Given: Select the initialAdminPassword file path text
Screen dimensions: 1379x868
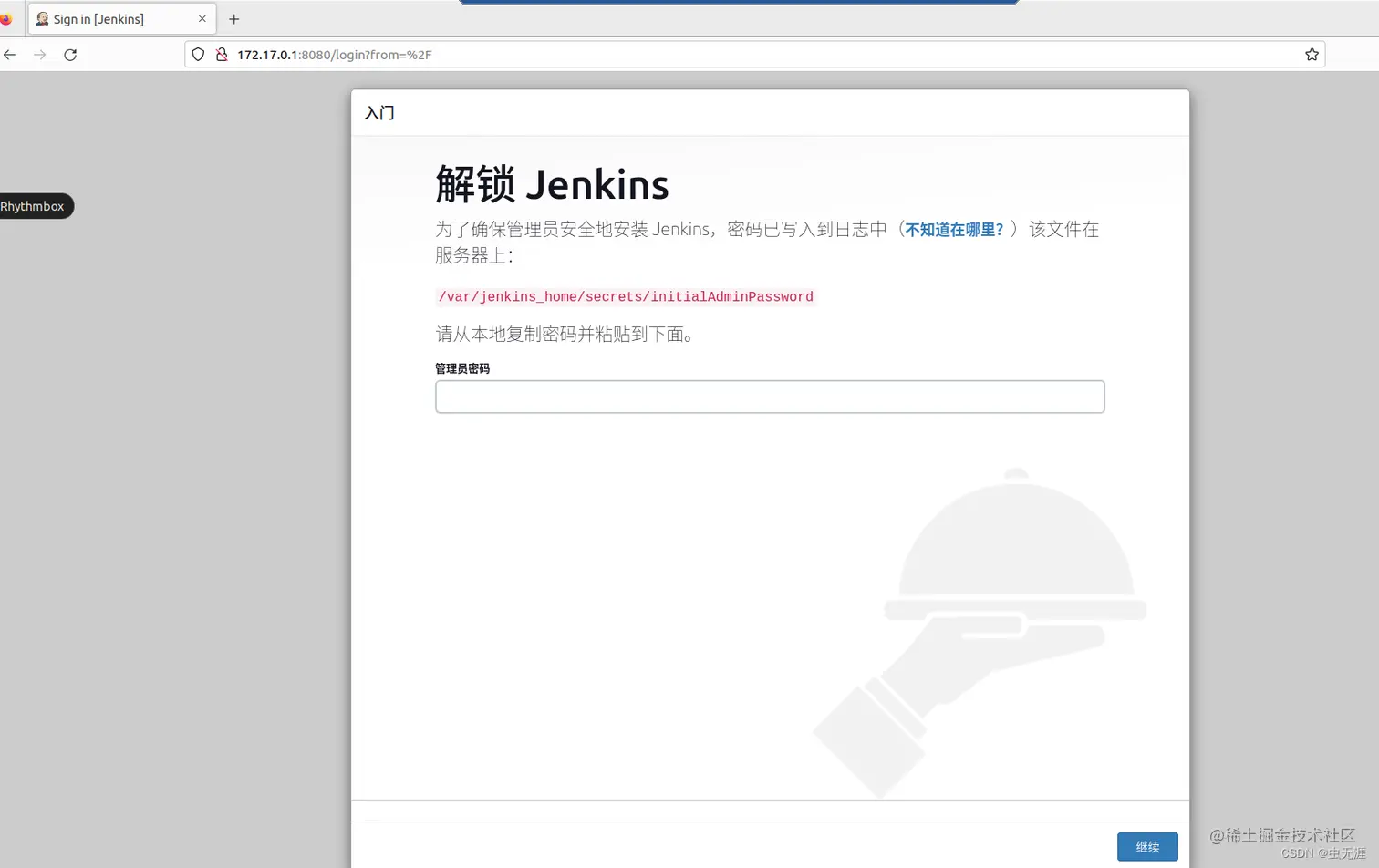Looking at the screenshot, I should click(x=625, y=296).
